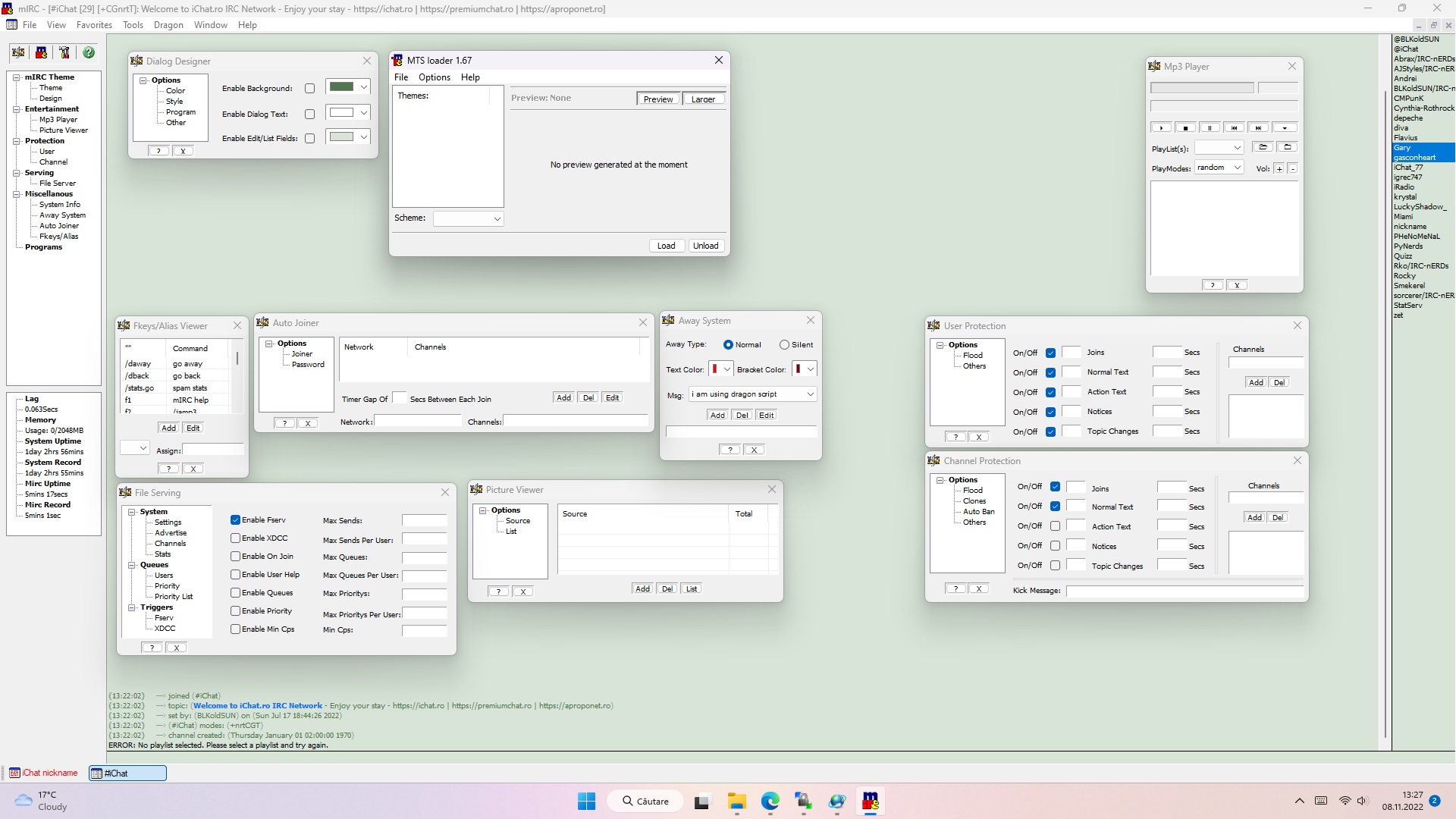Pause playback in Mp3 Player
1456x819 pixels.
[1210, 127]
